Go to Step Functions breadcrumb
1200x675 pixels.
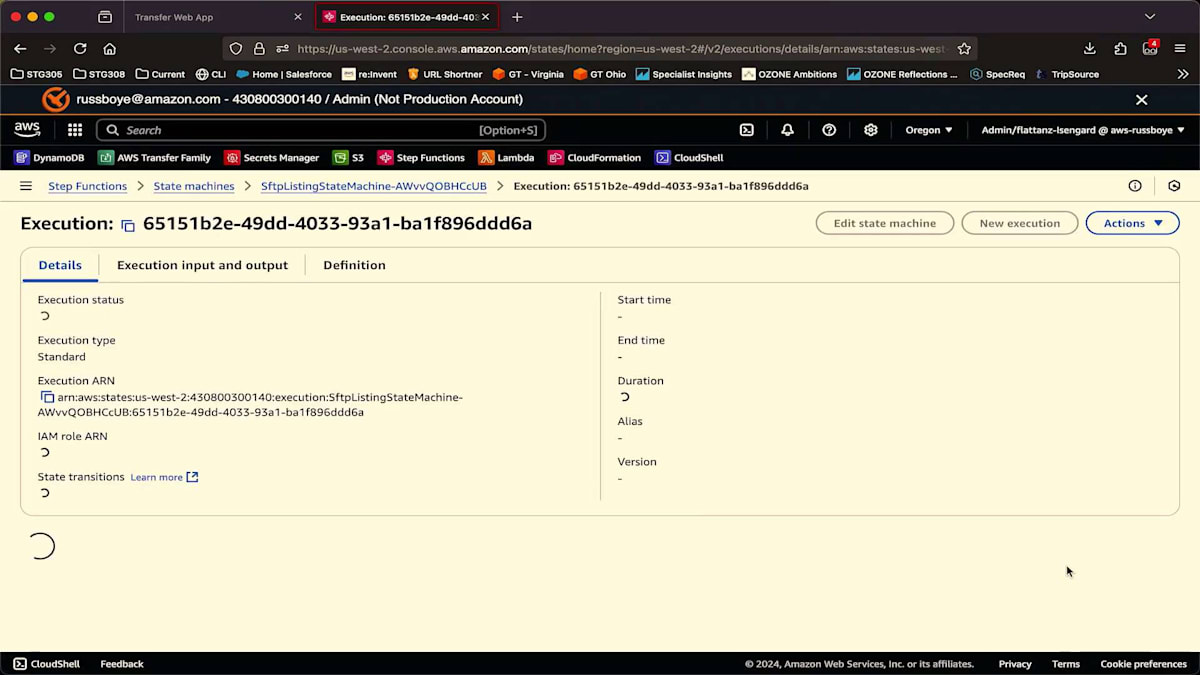[x=87, y=186]
